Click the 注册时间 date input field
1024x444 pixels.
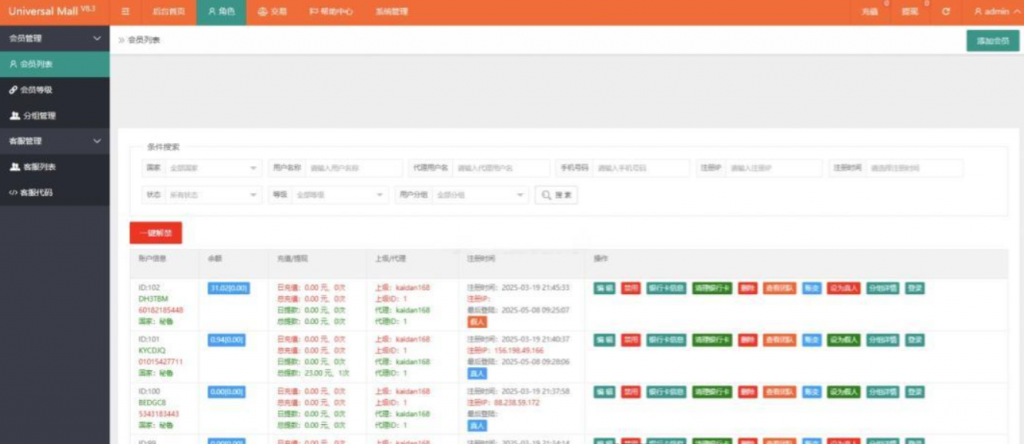(x=915, y=168)
